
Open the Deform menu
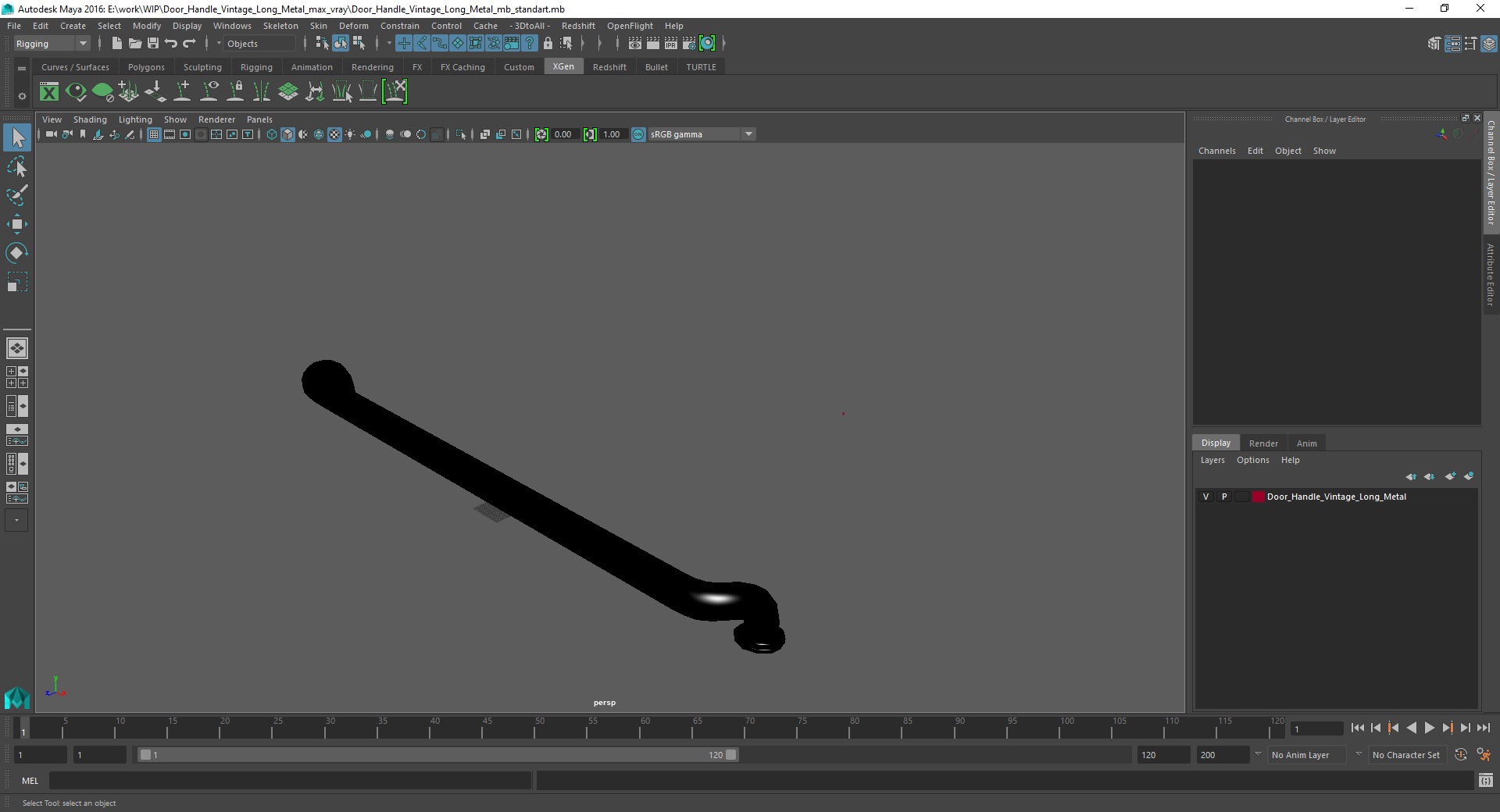pos(353,26)
